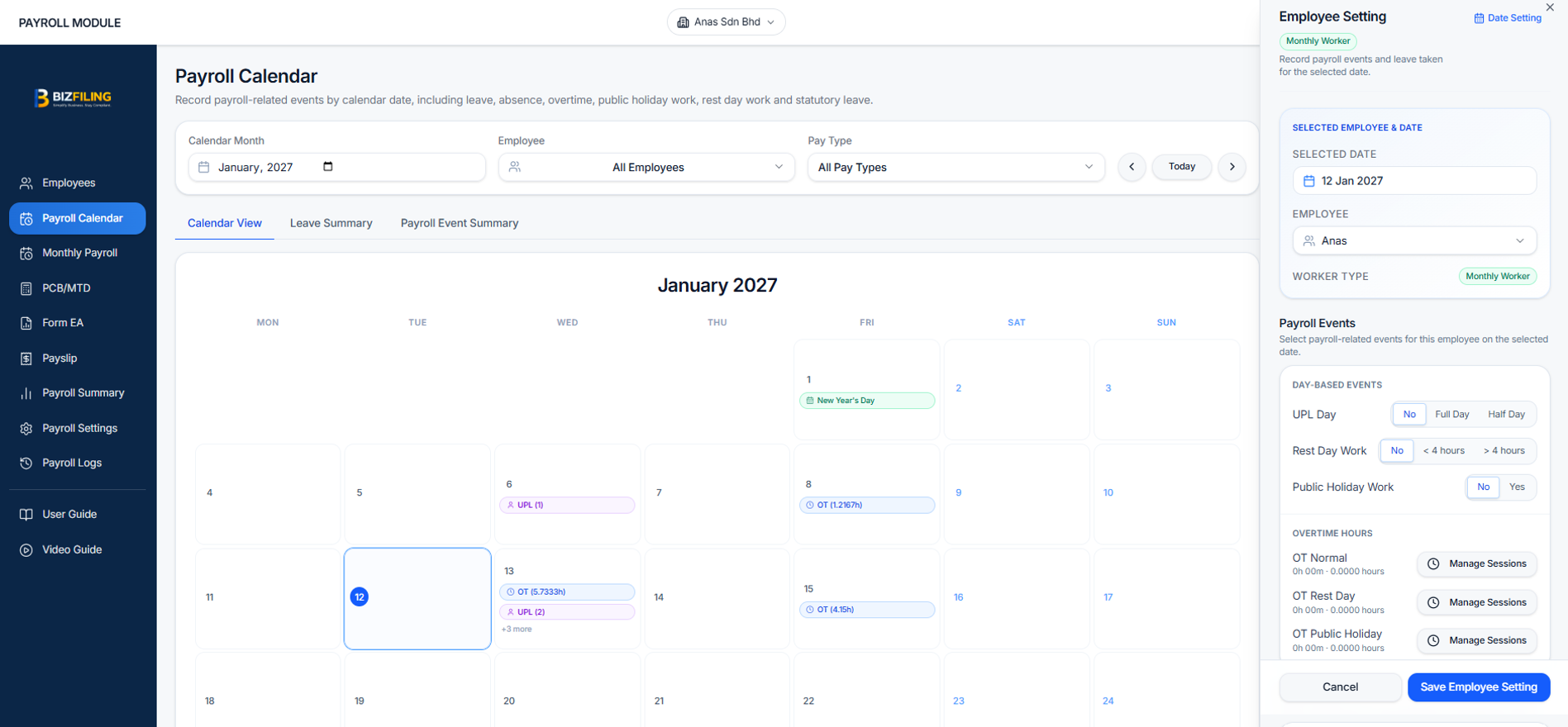Image resolution: width=1568 pixels, height=727 pixels.
Task: Click the BizFiling logo
Action: pos(73,97)
